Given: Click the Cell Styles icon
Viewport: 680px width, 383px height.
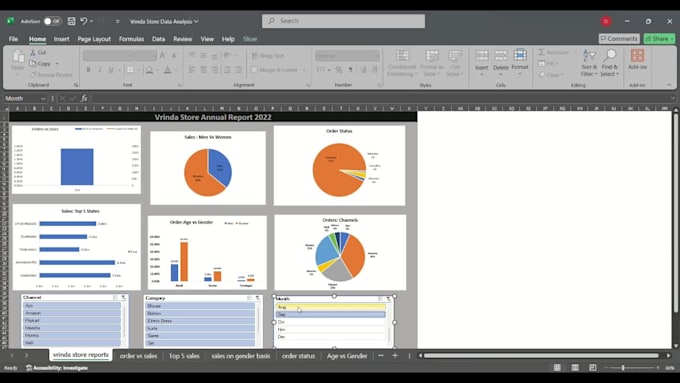Looking at the screenshot, I should click(x=454, y=56).
